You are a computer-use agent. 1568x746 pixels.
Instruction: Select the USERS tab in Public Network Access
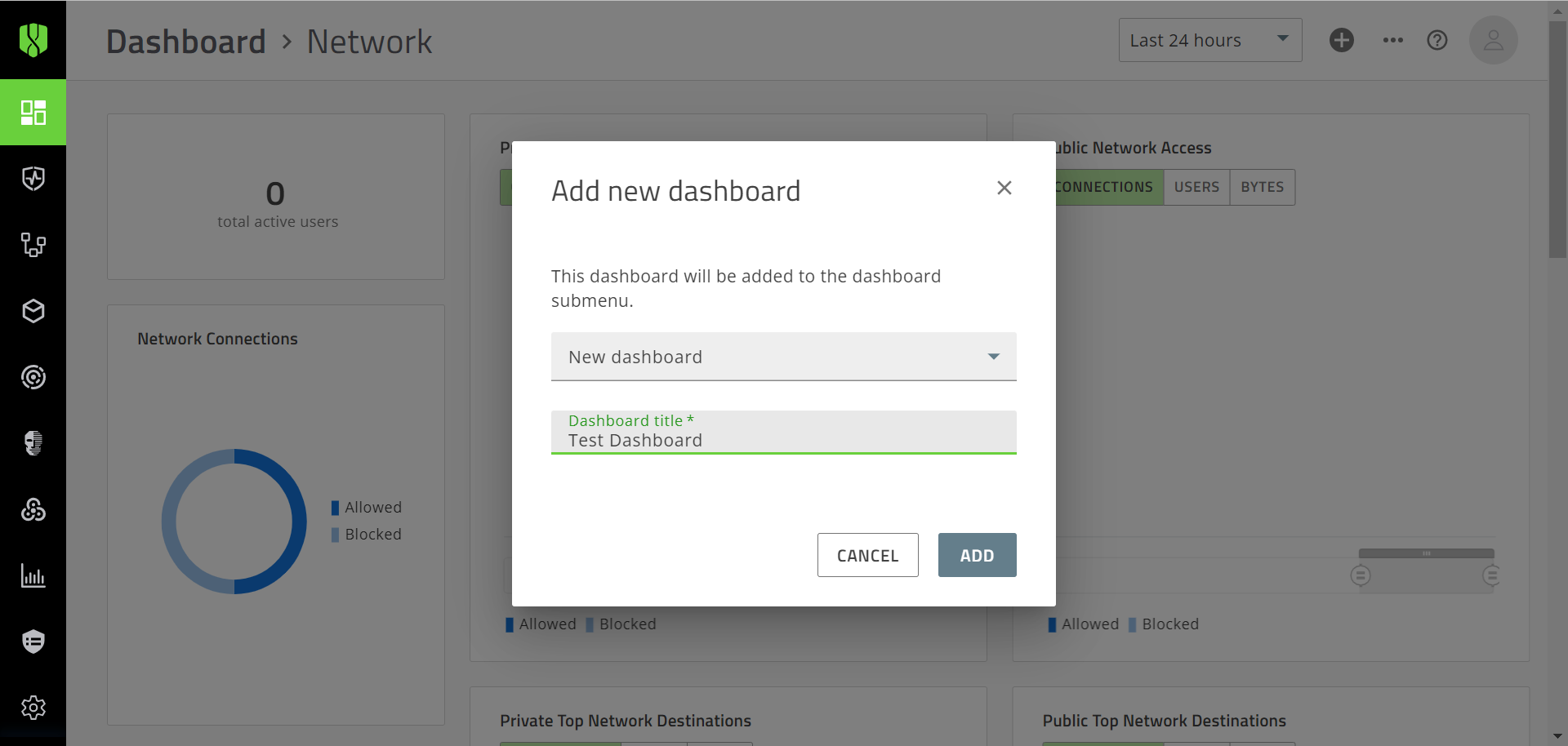coord(1196,187)
